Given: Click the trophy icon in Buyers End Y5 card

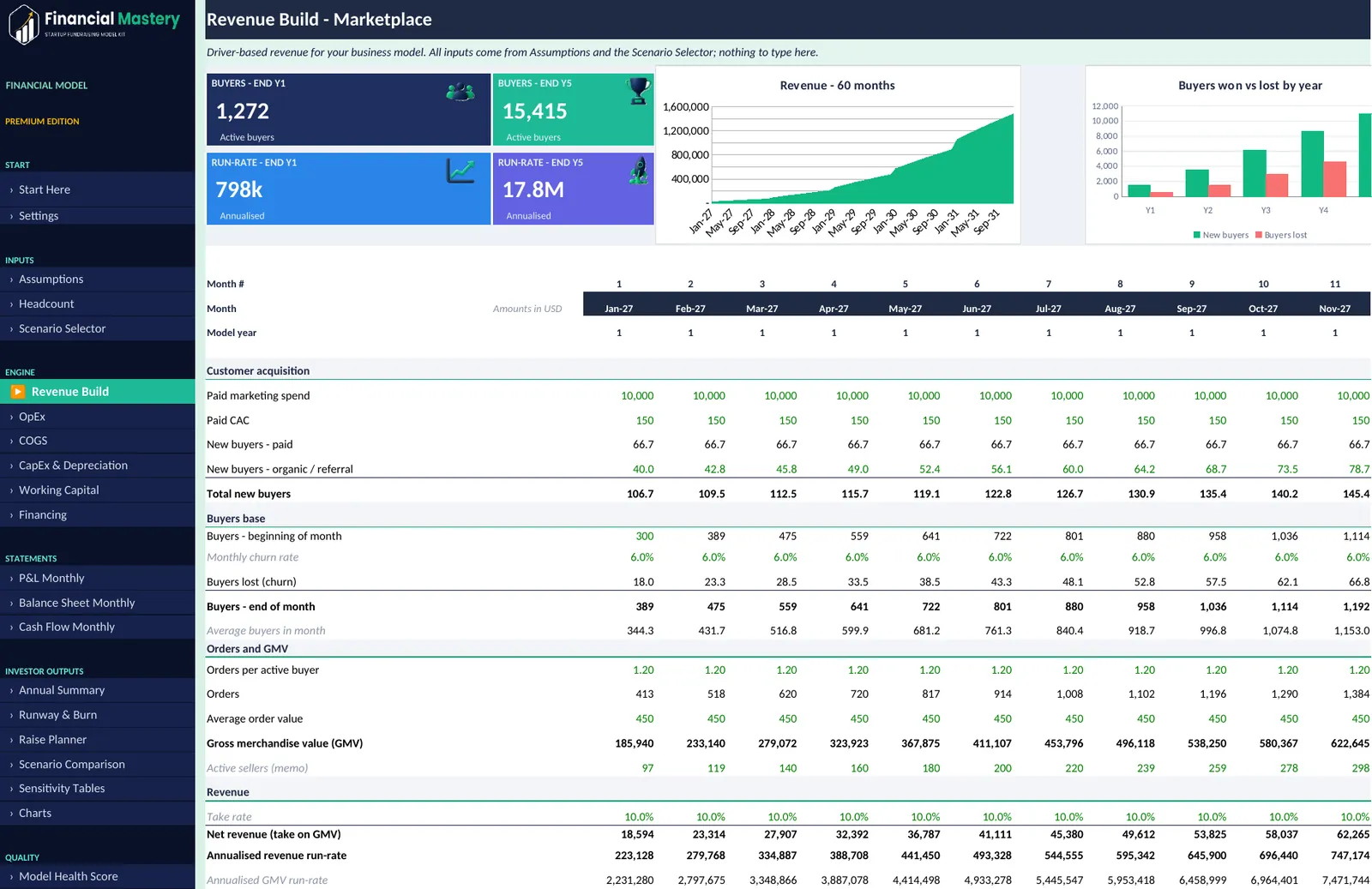Looking at the screenshot, I should [x=639, y=92].
